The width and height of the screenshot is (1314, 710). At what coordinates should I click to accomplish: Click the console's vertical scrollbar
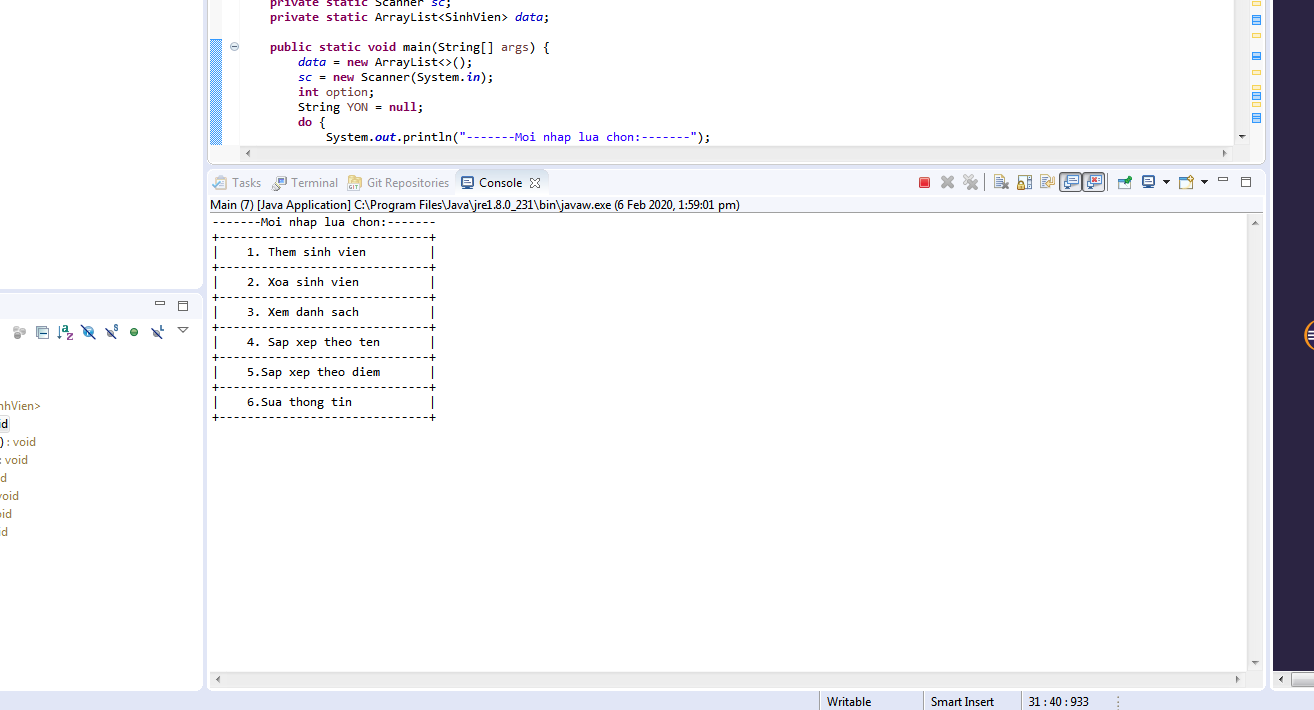(x=1255, y=440)
